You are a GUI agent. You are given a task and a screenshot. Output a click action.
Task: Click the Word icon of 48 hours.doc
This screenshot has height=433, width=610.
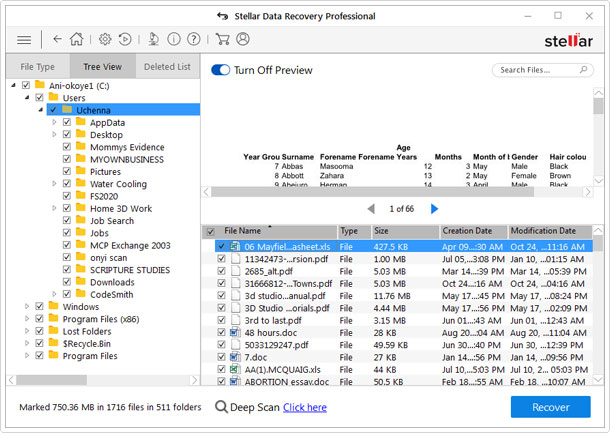click(235, 333)
